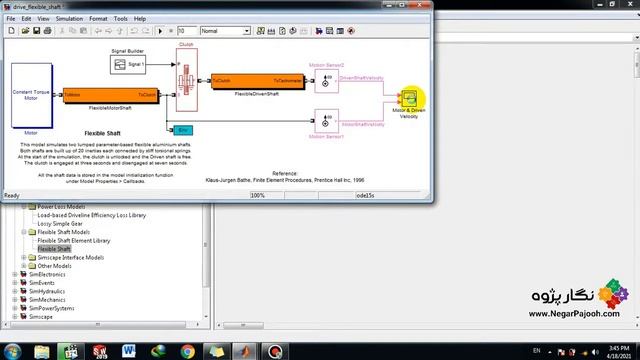Expand the Simscape node
Image resolution: width=640 pixels, height=360 pixels.
pyautogui.click(x=15, y=317)
